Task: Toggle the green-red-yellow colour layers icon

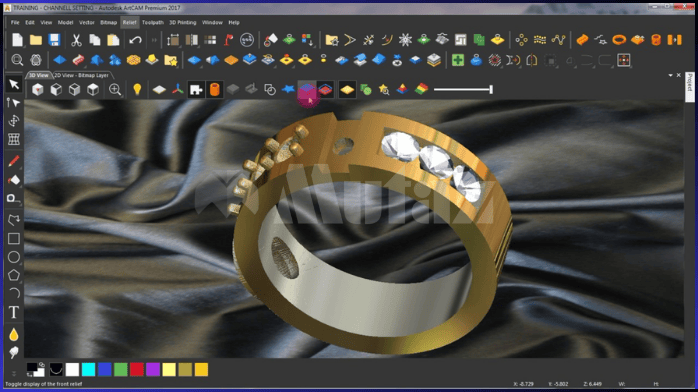Action: coord(421,89)
